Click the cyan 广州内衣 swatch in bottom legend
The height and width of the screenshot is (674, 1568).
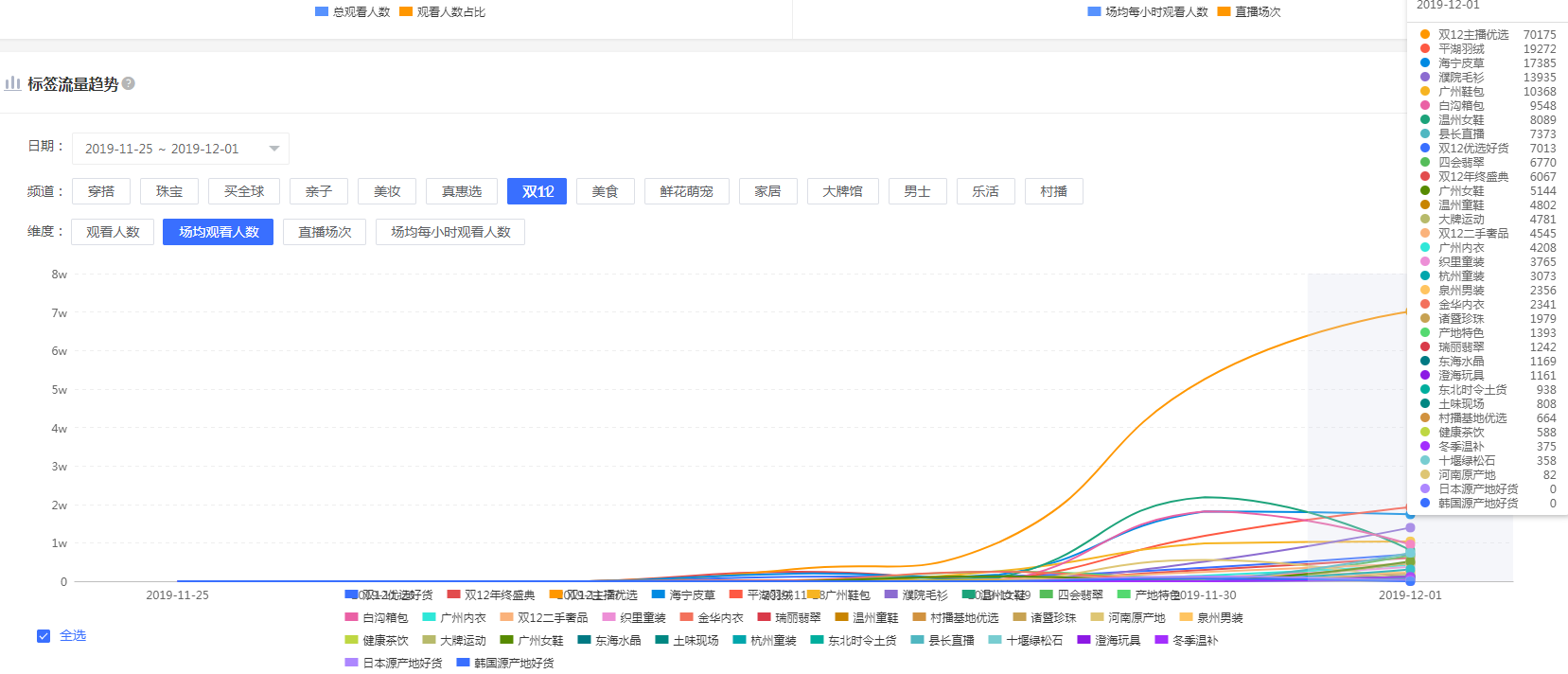coord(429,617)
